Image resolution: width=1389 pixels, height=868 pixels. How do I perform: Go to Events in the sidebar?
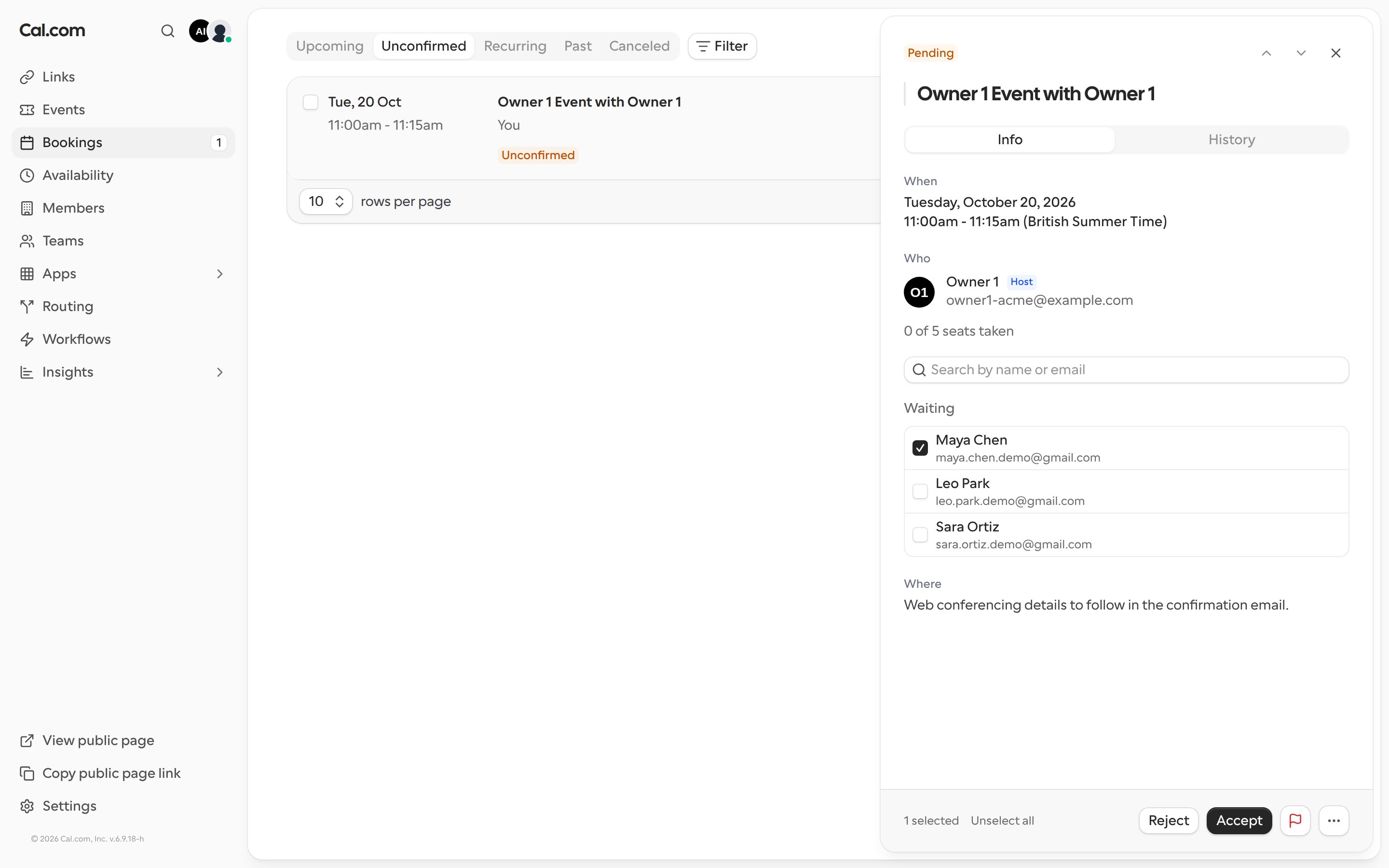pyautogui.click(x=123, y=109)
